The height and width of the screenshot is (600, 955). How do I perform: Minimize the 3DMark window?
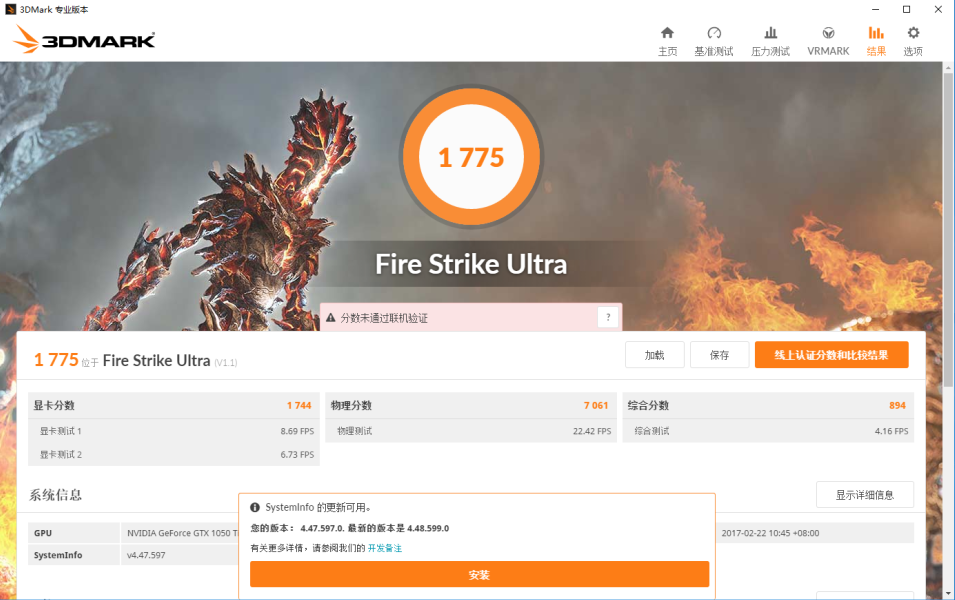click(x=875, y=9)
